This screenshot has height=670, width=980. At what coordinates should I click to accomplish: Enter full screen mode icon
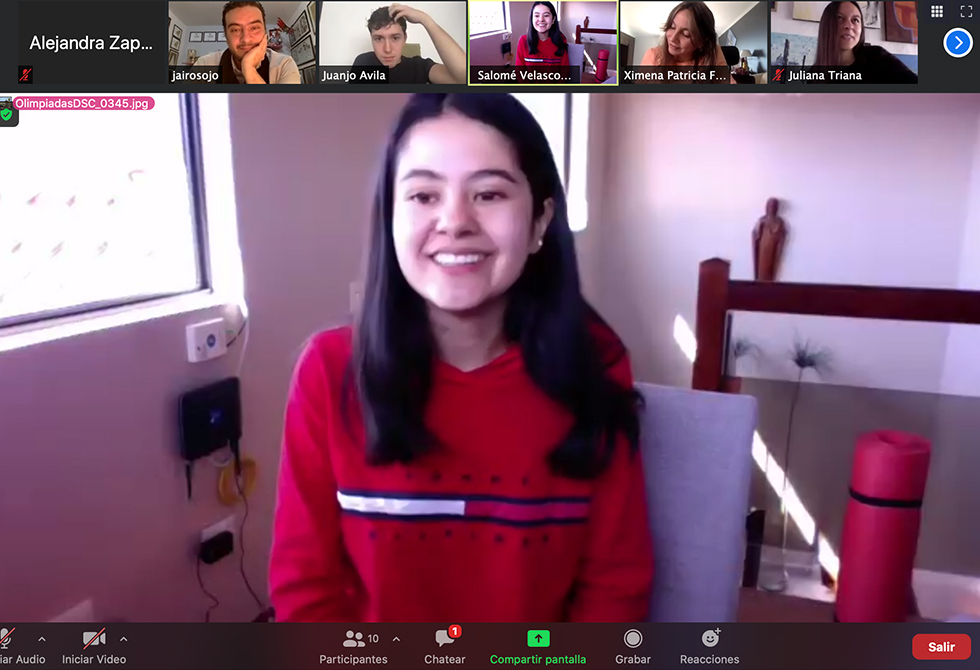click(966, 12)
